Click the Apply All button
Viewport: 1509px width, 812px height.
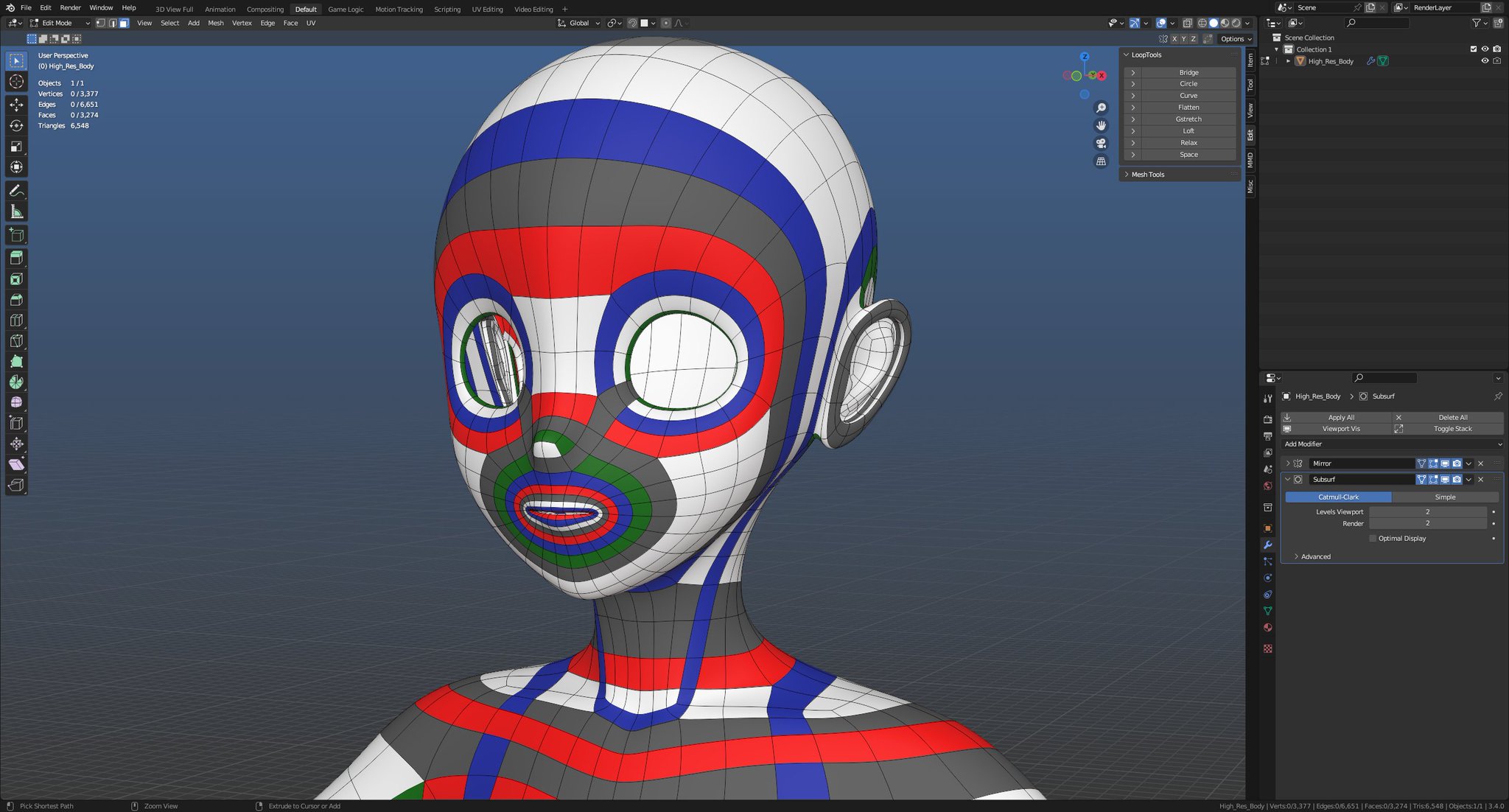point(1340,417)
